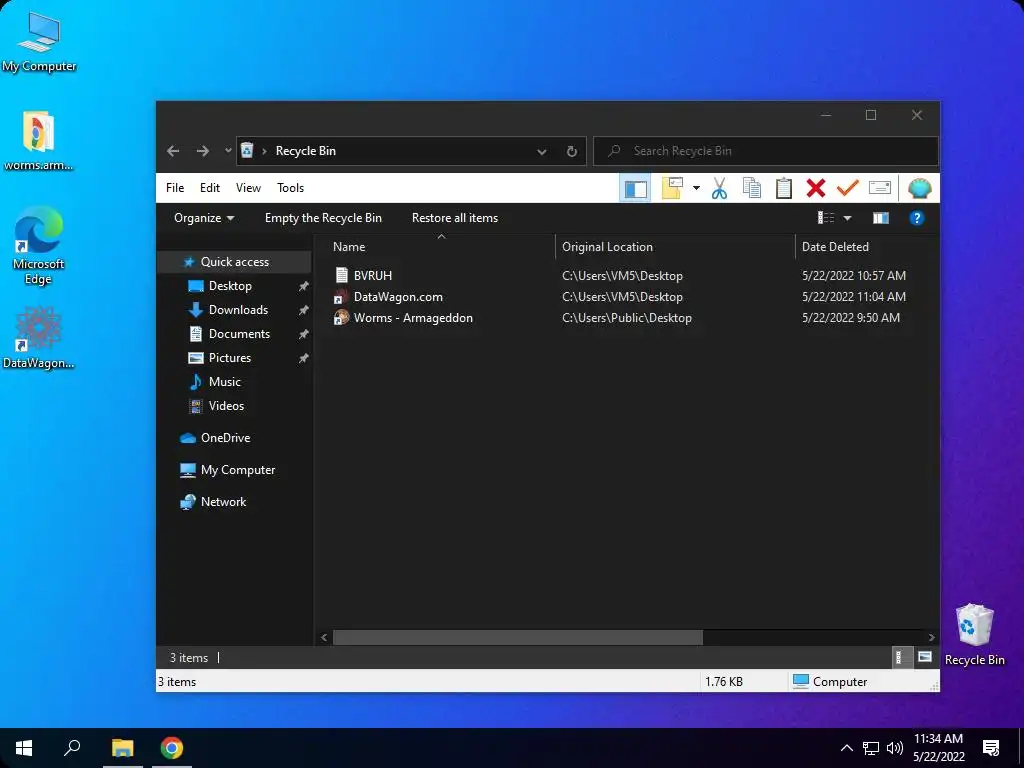Screen dimensions: 1024x768
Task: Open the Folder Options toolbar icon
Action: [672, 188]
